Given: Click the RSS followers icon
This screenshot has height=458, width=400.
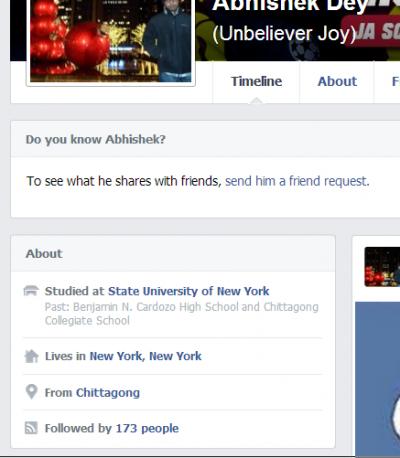Looking at the screenshot, I should tap(31, 428).
